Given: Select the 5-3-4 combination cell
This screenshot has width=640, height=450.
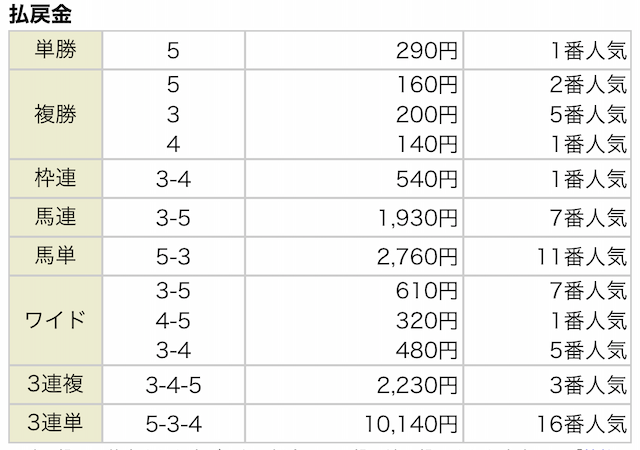Looking at the screenshot, I should coord(174,424).
